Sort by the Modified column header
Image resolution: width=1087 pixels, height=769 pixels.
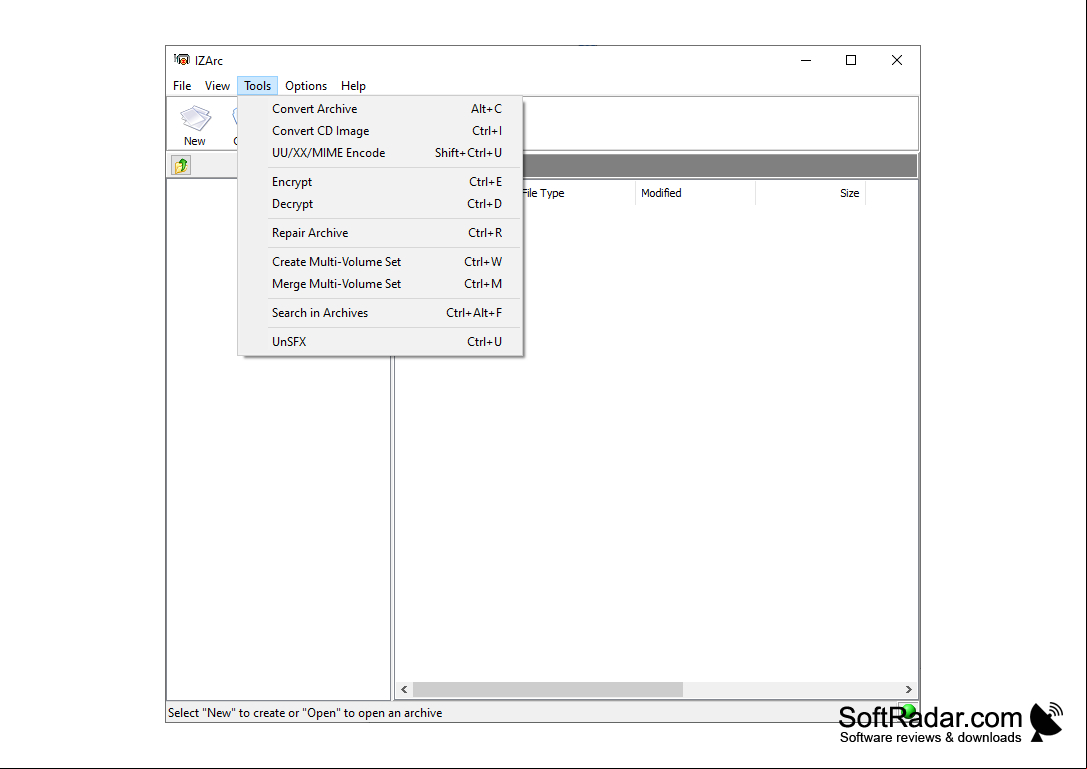(695, 193)
